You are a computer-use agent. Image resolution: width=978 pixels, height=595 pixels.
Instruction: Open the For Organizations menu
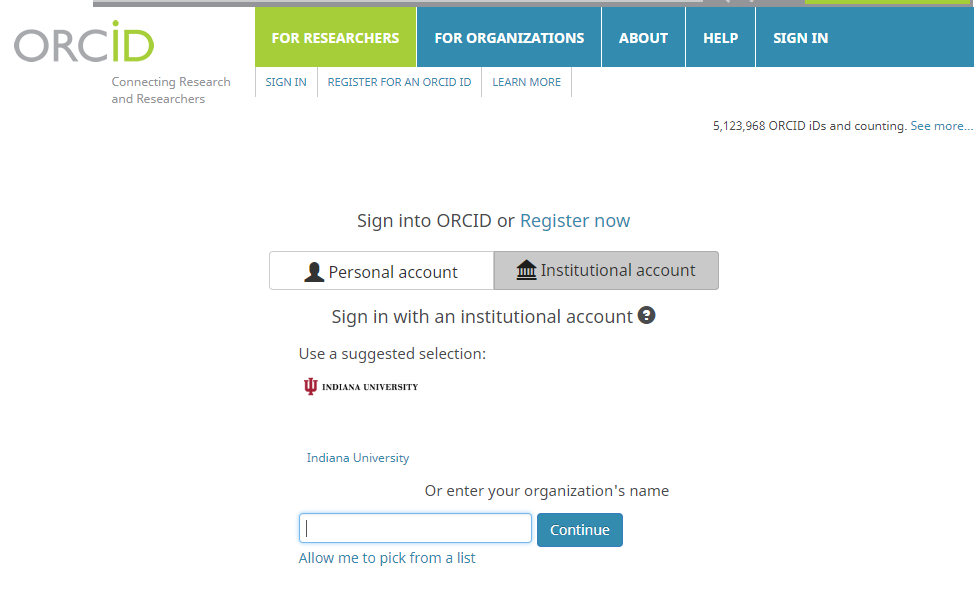point(509,38)
